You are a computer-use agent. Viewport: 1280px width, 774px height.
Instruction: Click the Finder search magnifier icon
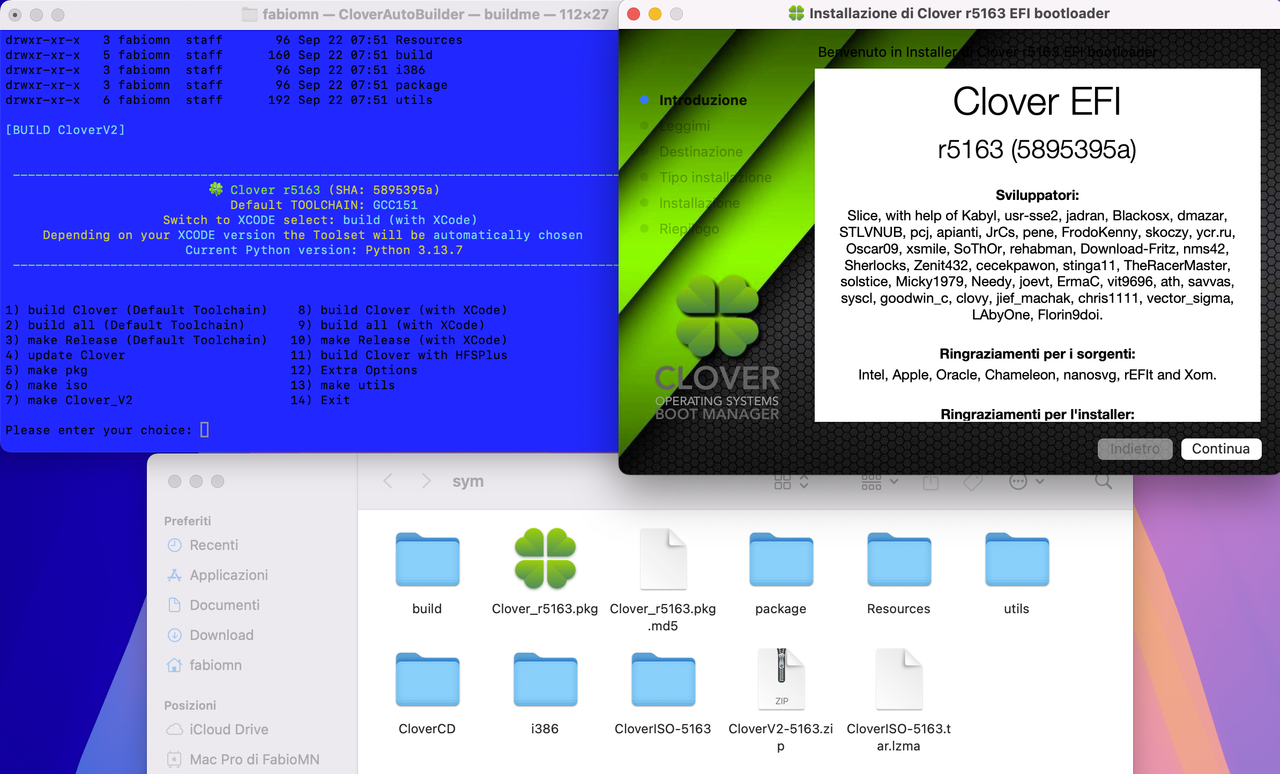pos(1103,481)
